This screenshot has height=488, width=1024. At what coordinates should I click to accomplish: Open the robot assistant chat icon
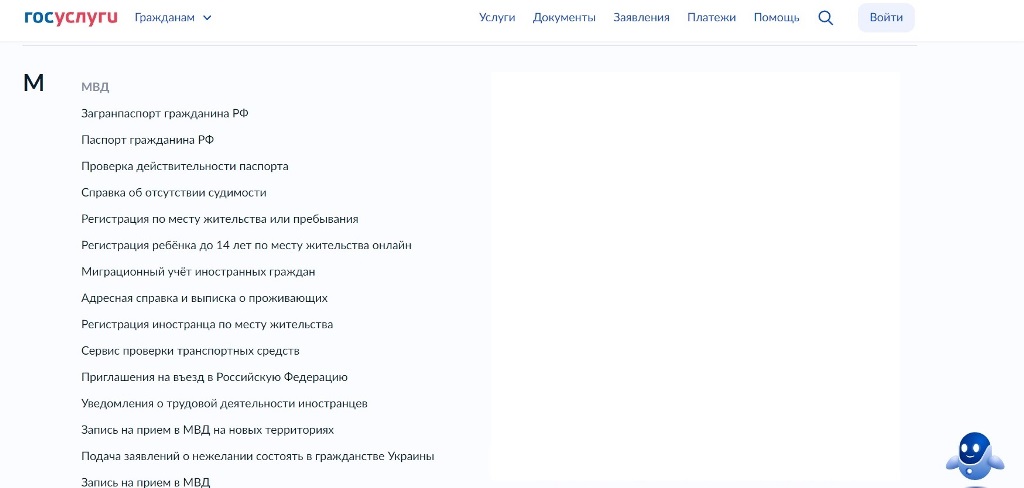coord(973,459)
